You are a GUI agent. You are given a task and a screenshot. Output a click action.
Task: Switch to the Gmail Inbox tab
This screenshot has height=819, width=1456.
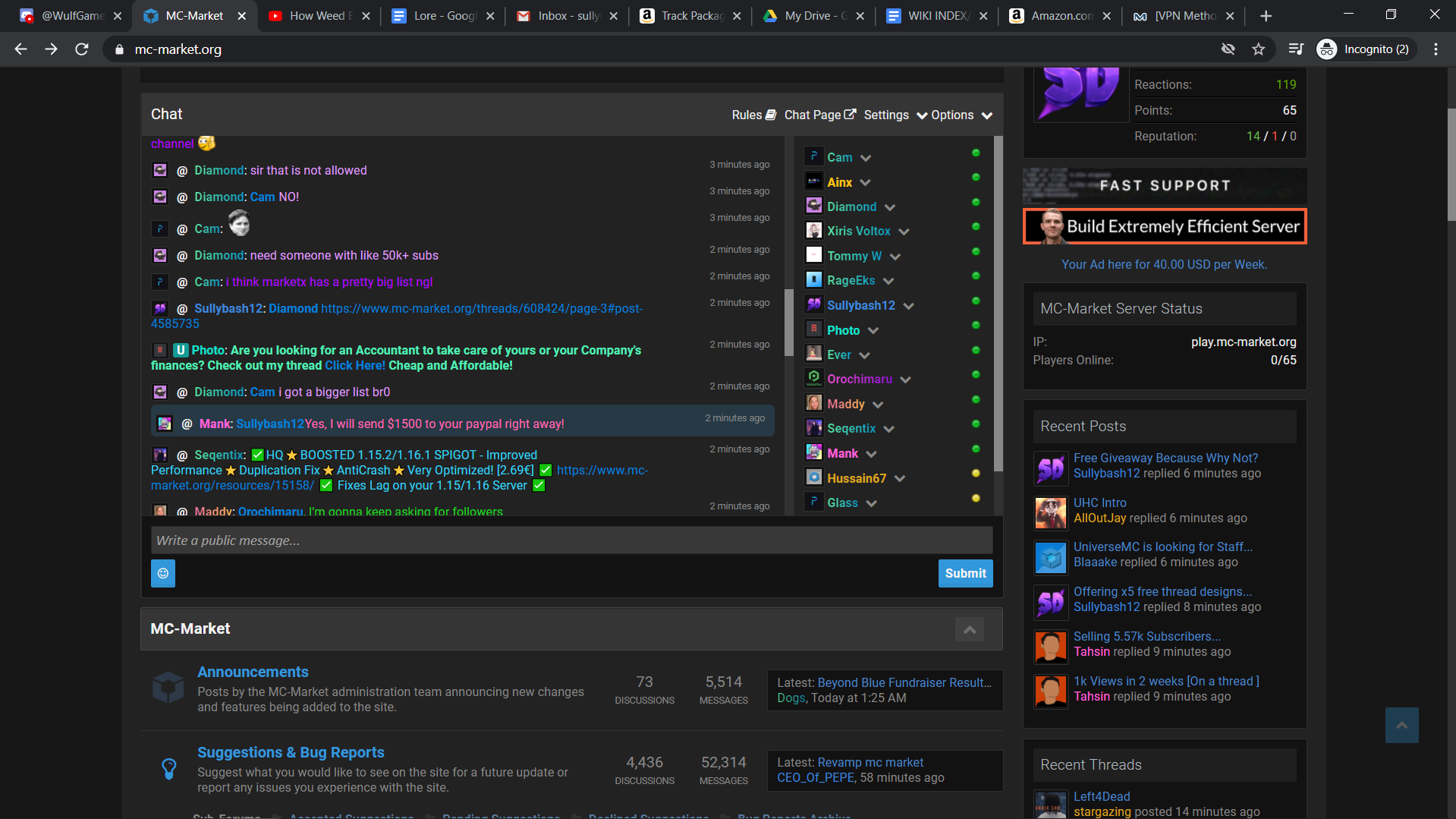[x=568, y=16]
